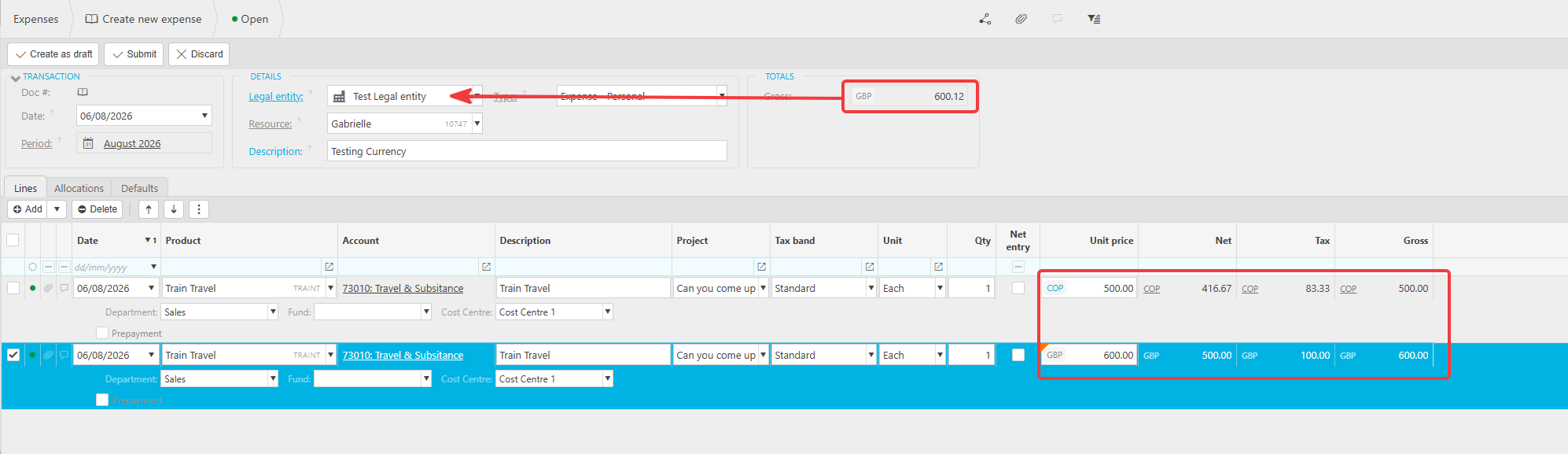Viewport: 1568px width, 454px height.
Task: Click the Add line button
Action: tap(28, 209)
